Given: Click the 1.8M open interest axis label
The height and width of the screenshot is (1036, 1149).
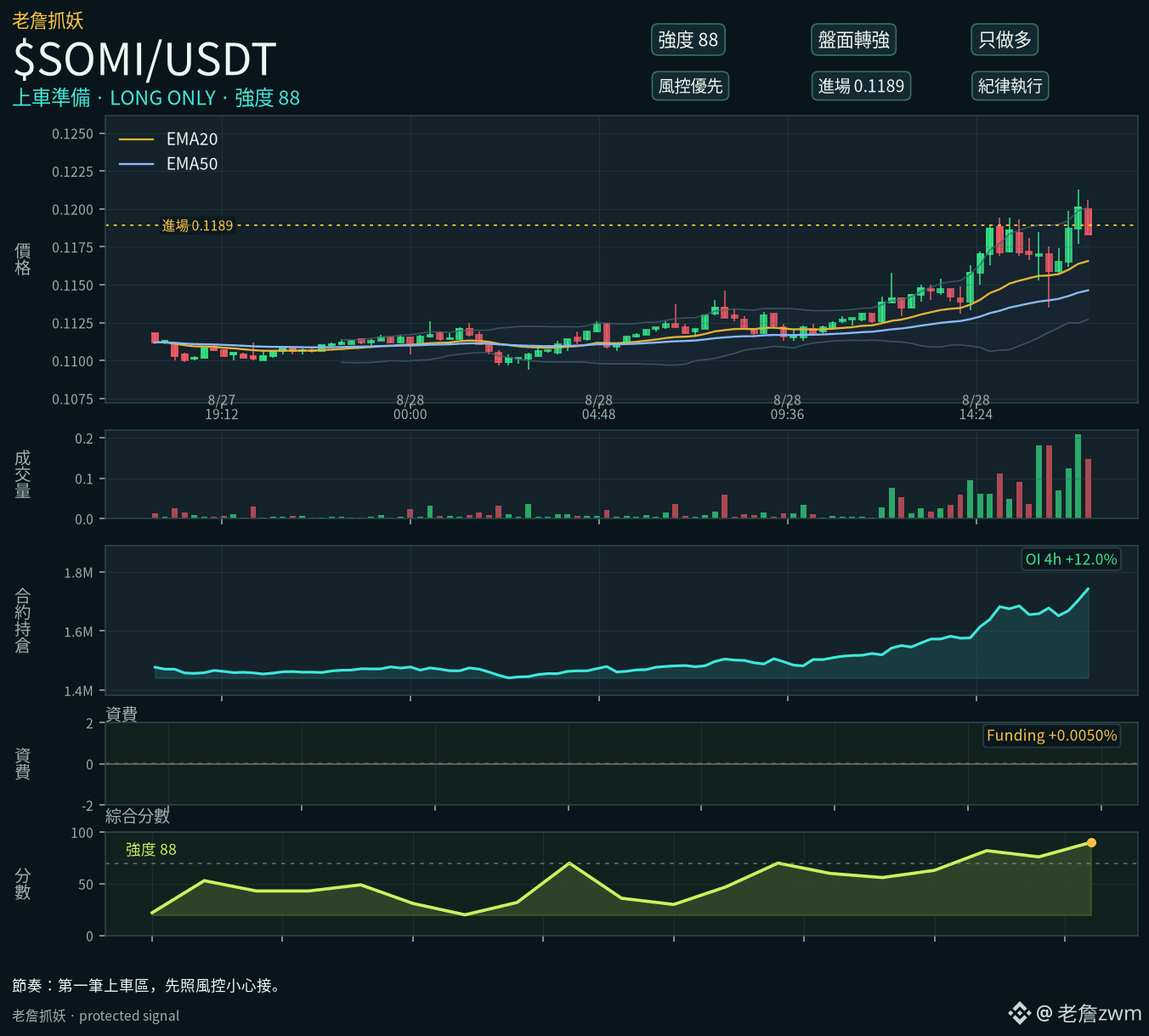Looking at the screenshot, I should pos(79,573).
